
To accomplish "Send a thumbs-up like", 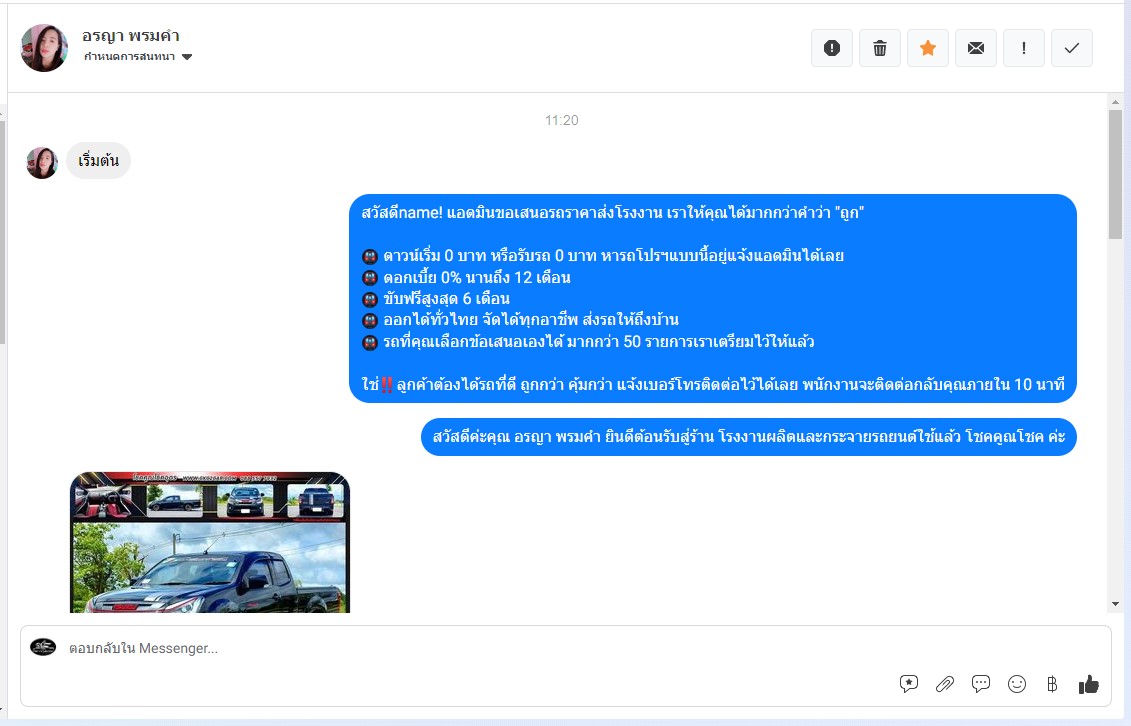I will coord(1088,683).
